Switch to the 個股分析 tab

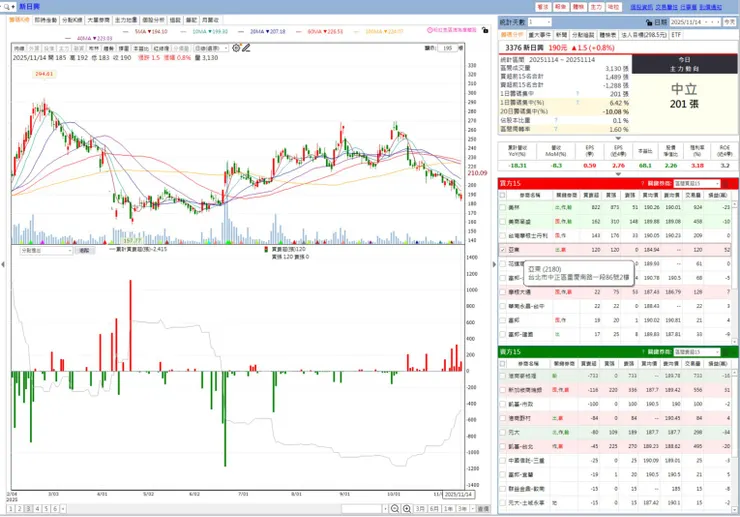153,20
